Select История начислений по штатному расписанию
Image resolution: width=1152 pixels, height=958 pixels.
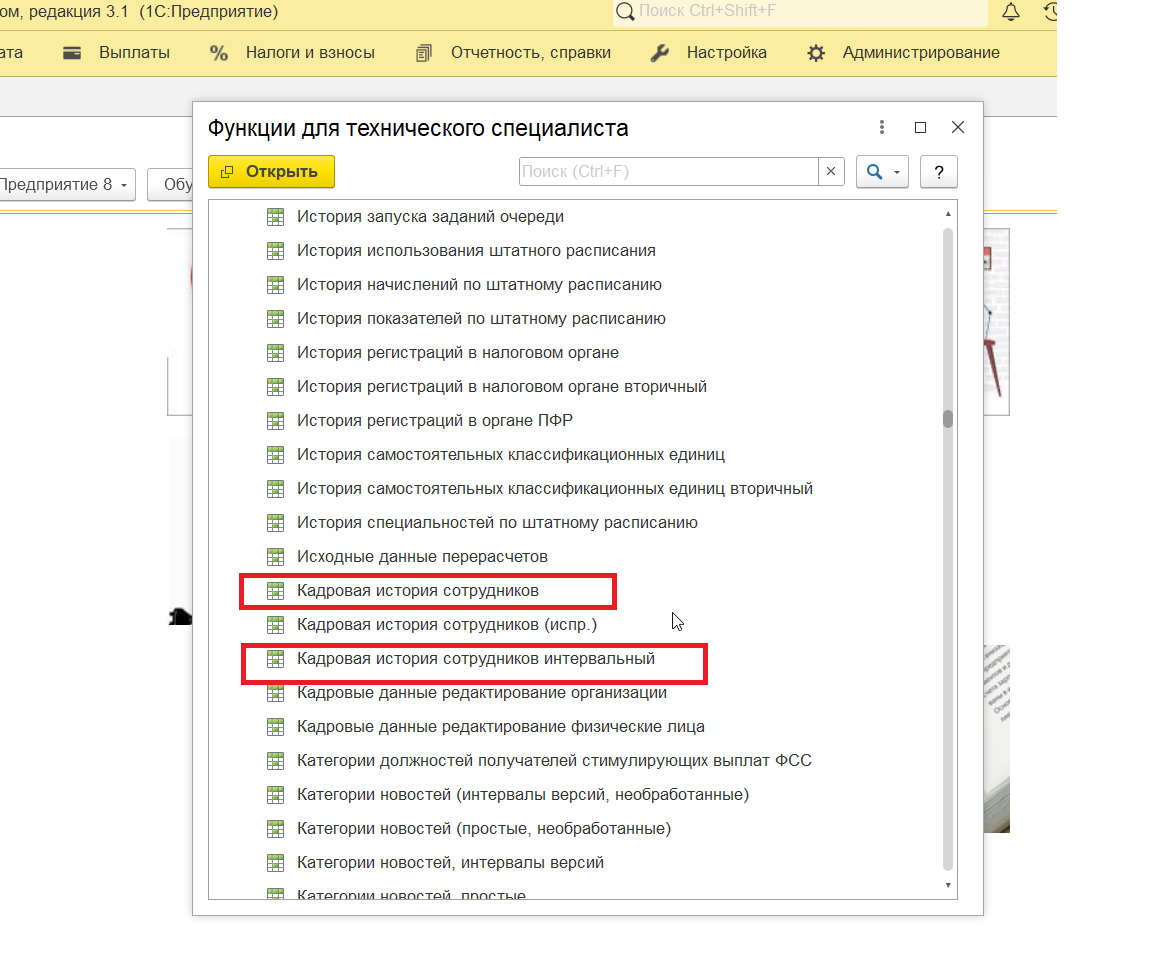[x=479, y=284]
